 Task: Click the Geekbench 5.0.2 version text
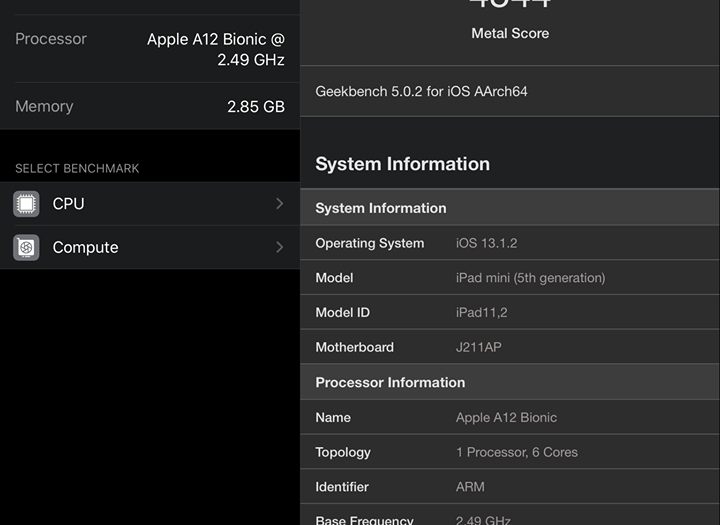point(421,91)
